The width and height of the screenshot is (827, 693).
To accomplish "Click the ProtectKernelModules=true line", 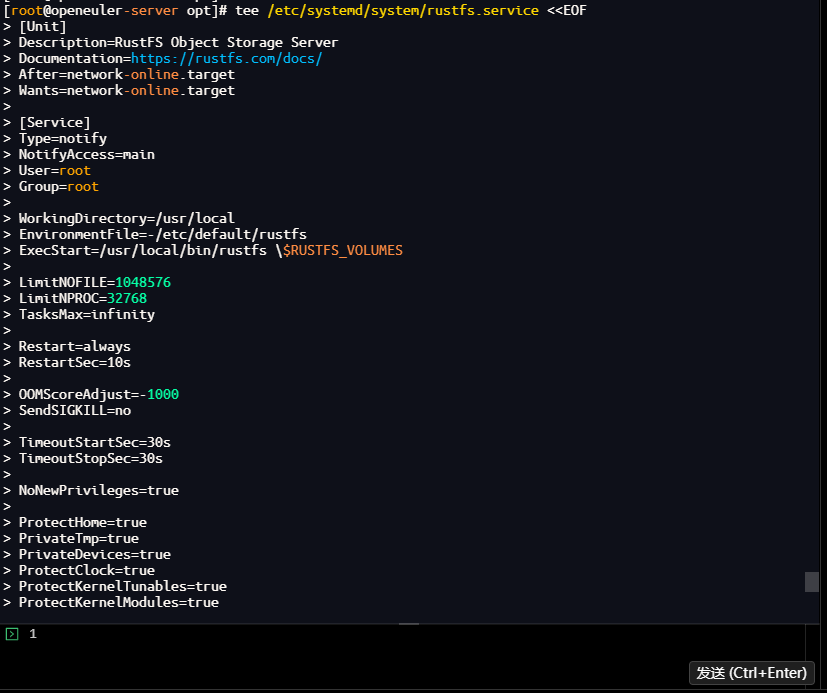I will click(119, 602).
